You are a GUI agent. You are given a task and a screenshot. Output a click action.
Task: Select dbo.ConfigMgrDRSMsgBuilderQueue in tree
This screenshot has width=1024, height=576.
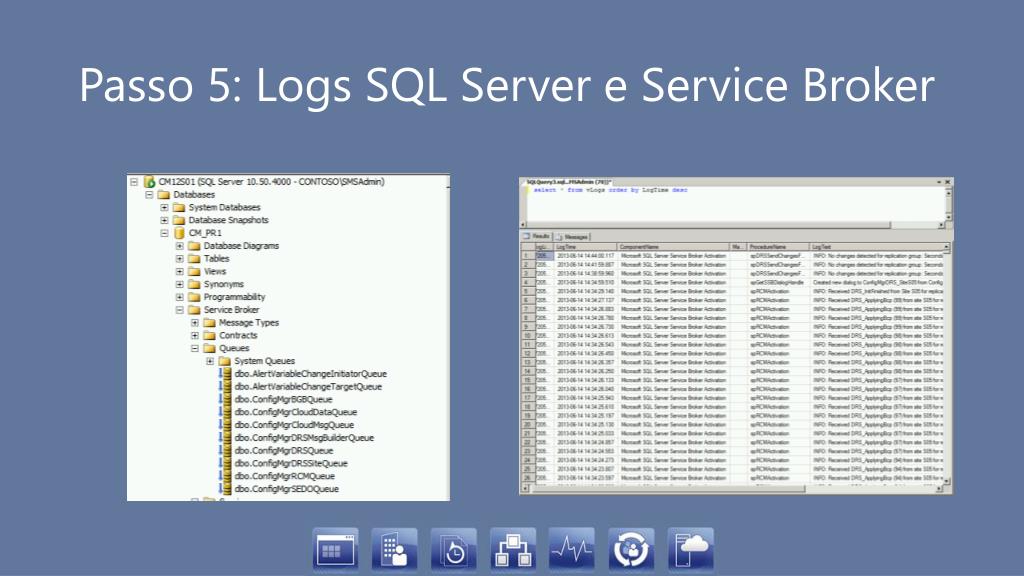point(304,438)
